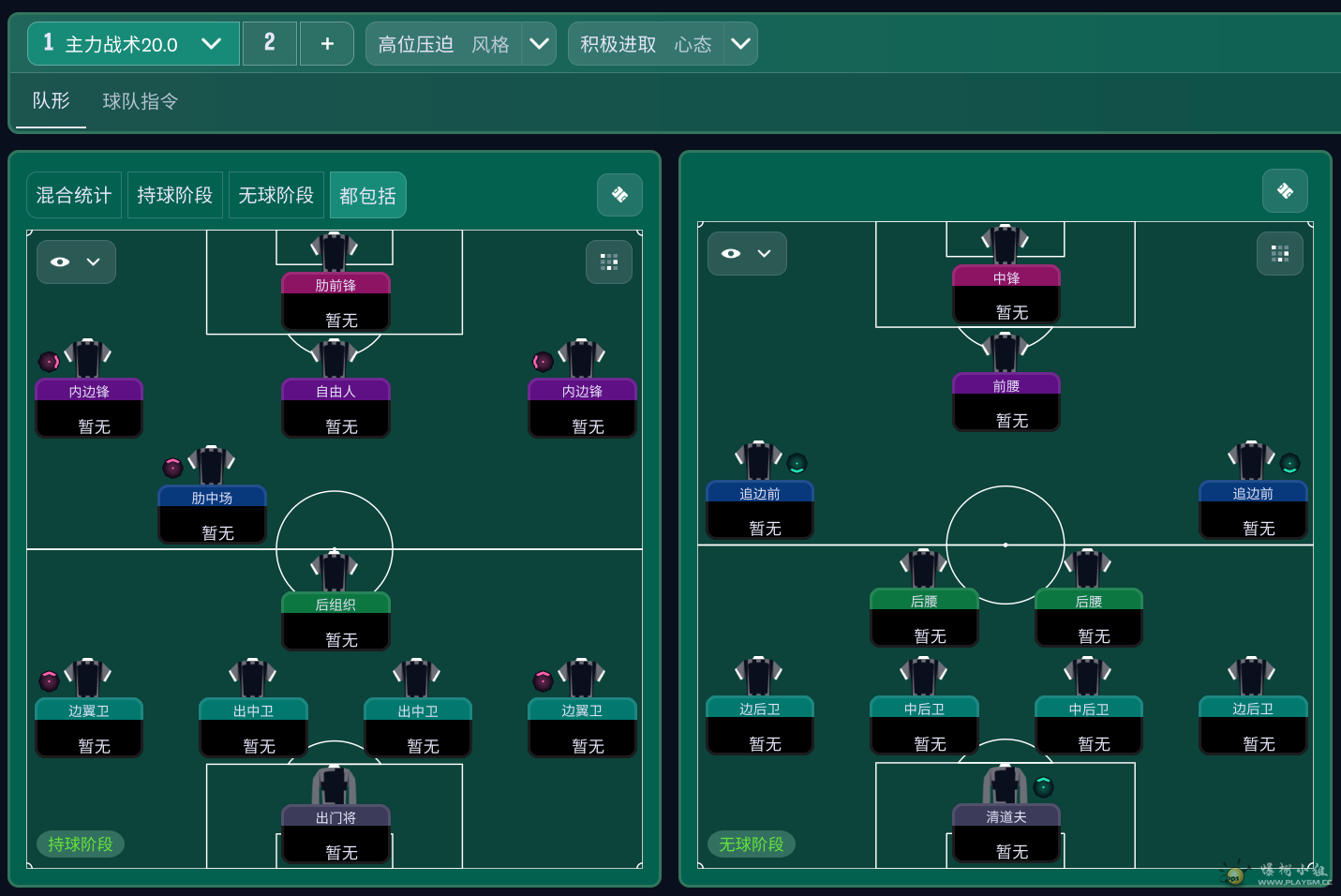
Task: Click the 持球阶段 filter button
Action: (x=175, y=195)
